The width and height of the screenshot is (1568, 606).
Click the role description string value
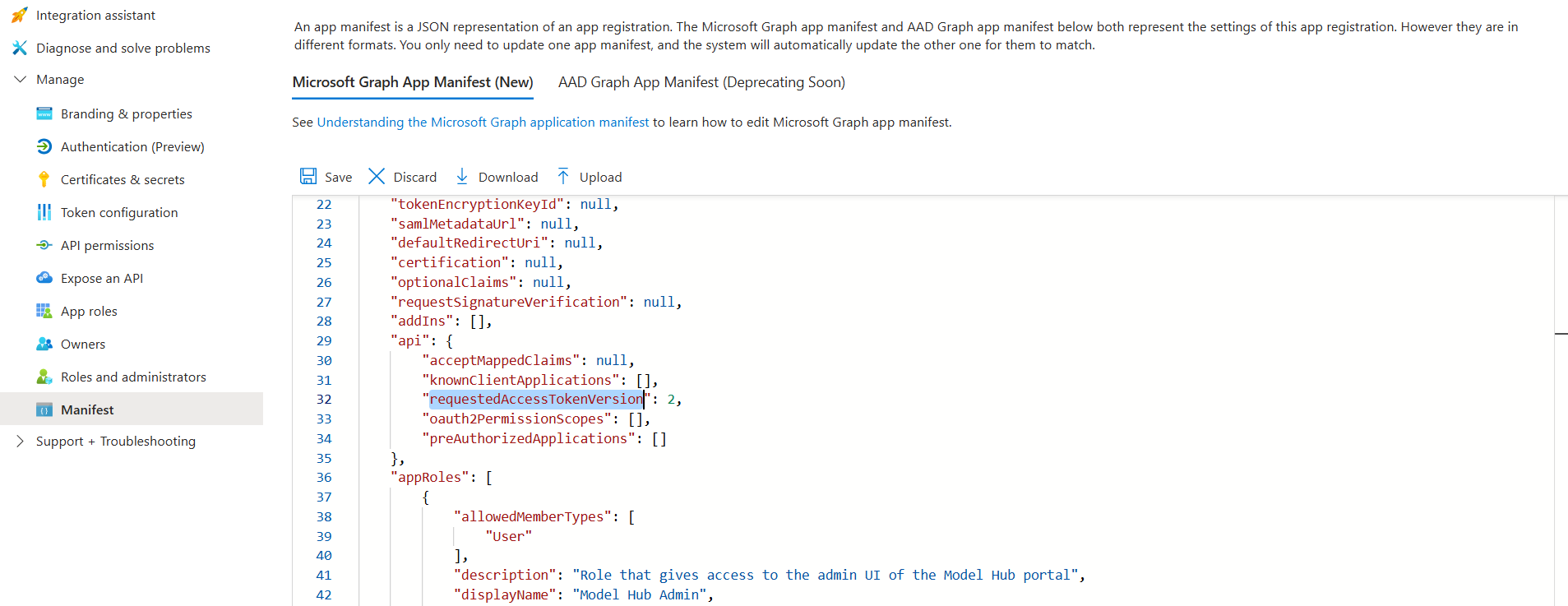826,576
